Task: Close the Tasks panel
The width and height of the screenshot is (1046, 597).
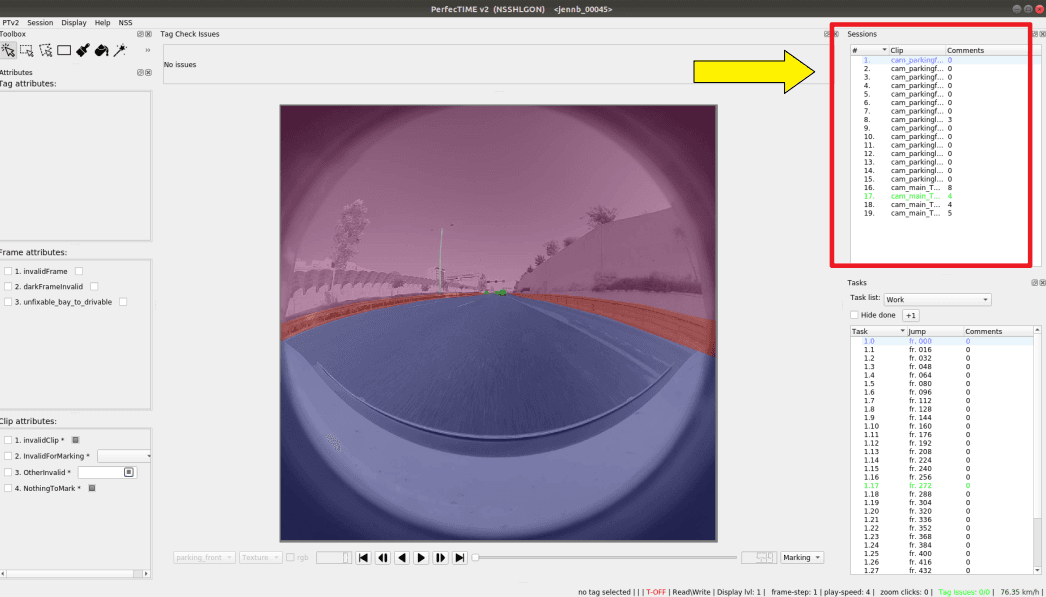Action: tap(1043, 283)
